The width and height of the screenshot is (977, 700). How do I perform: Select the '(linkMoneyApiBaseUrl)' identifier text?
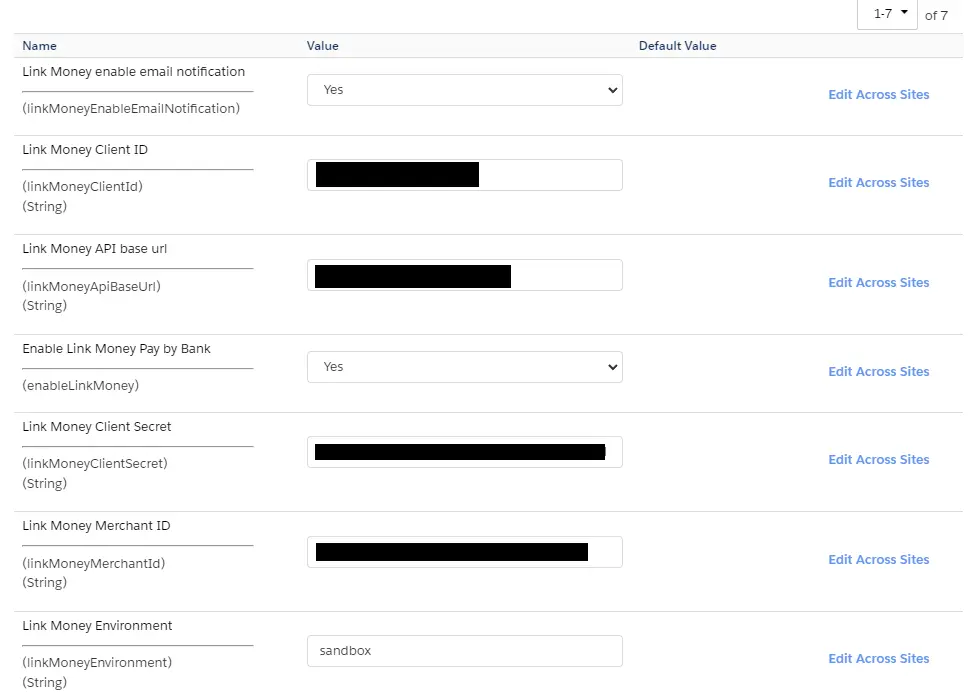coord(92,286)
